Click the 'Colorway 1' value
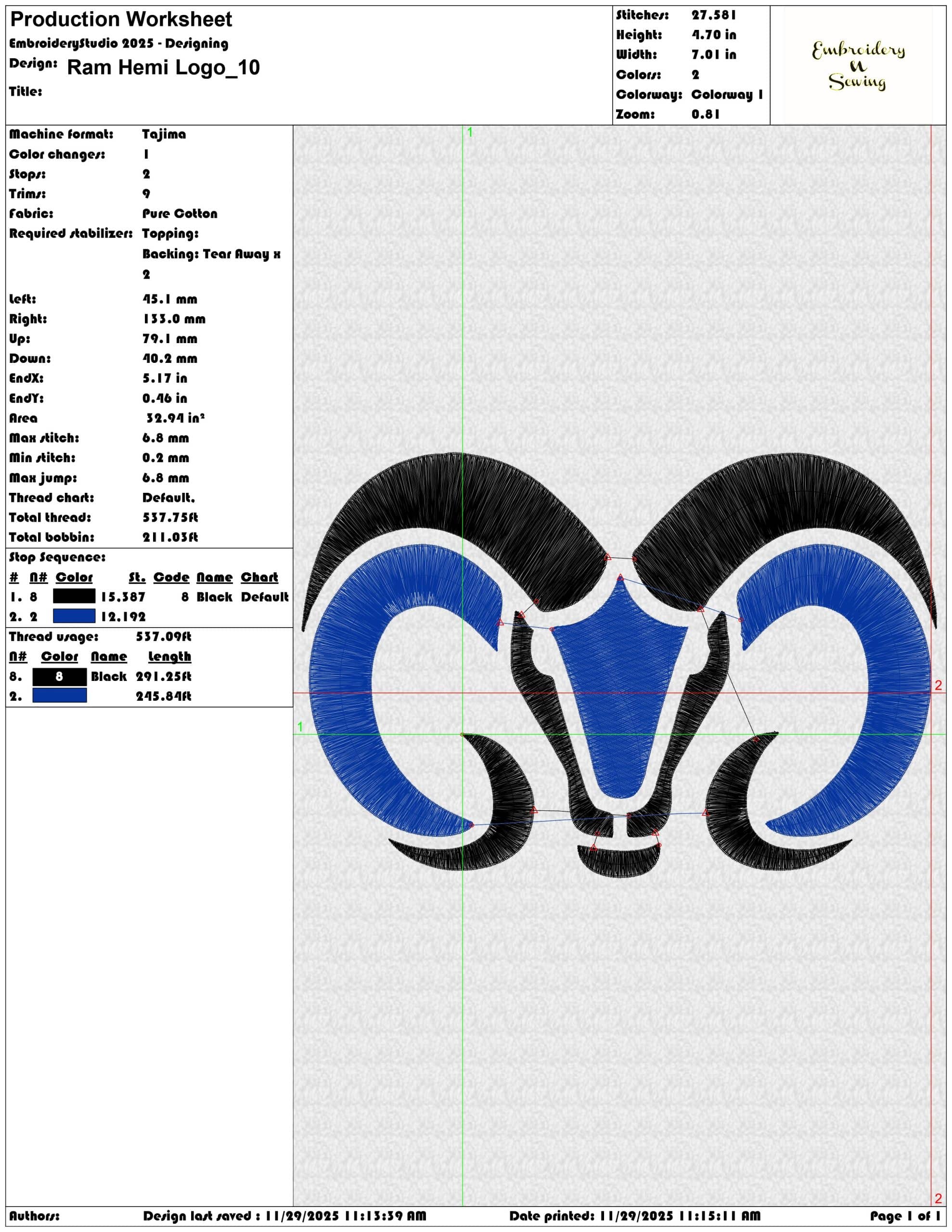Screen dimensions: 952x1232 [x=727, y=95]
